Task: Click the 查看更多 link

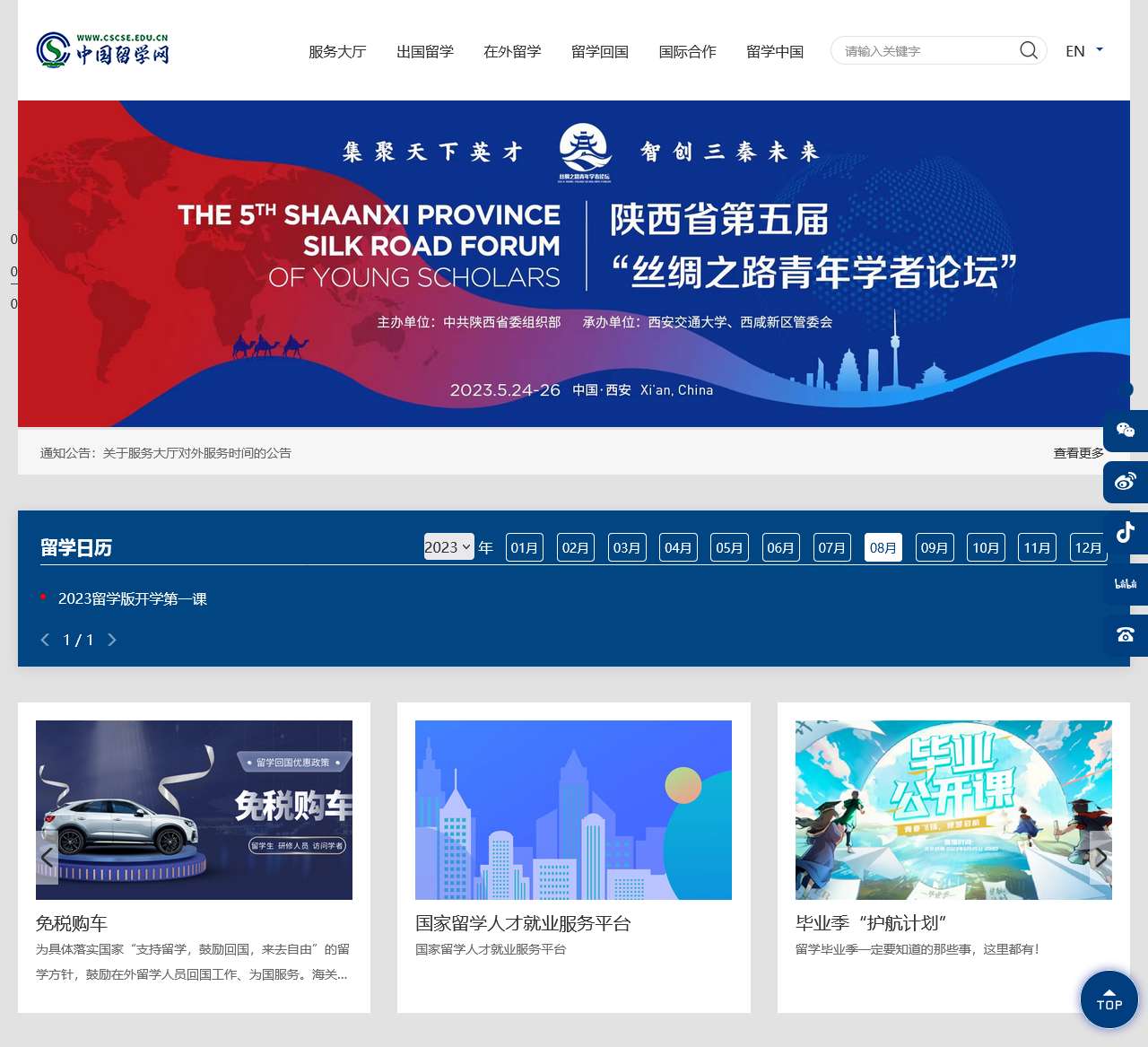Action: point(1079,453)
